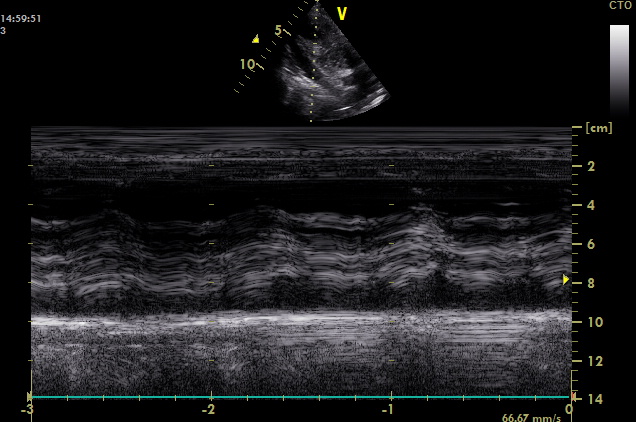This screenshot has height=422, width=636.
Task: Click the 6 cm depth scale mark
Action: pyautogui.click(x=592, y=245)
